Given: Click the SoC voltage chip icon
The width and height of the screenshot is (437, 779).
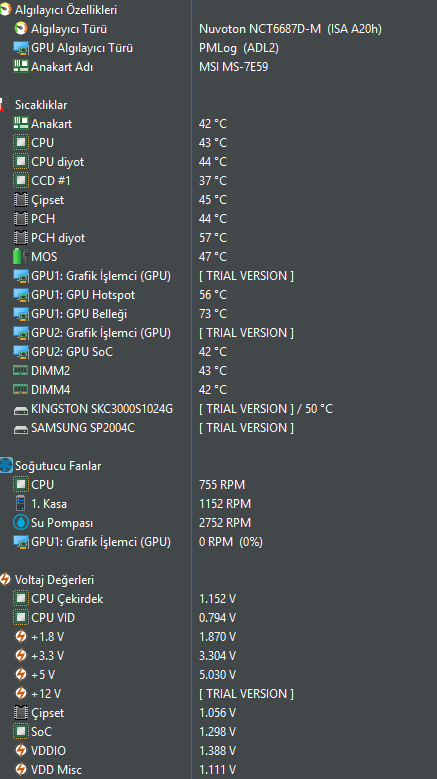Looking at the screenshot, I should point(20,732).
